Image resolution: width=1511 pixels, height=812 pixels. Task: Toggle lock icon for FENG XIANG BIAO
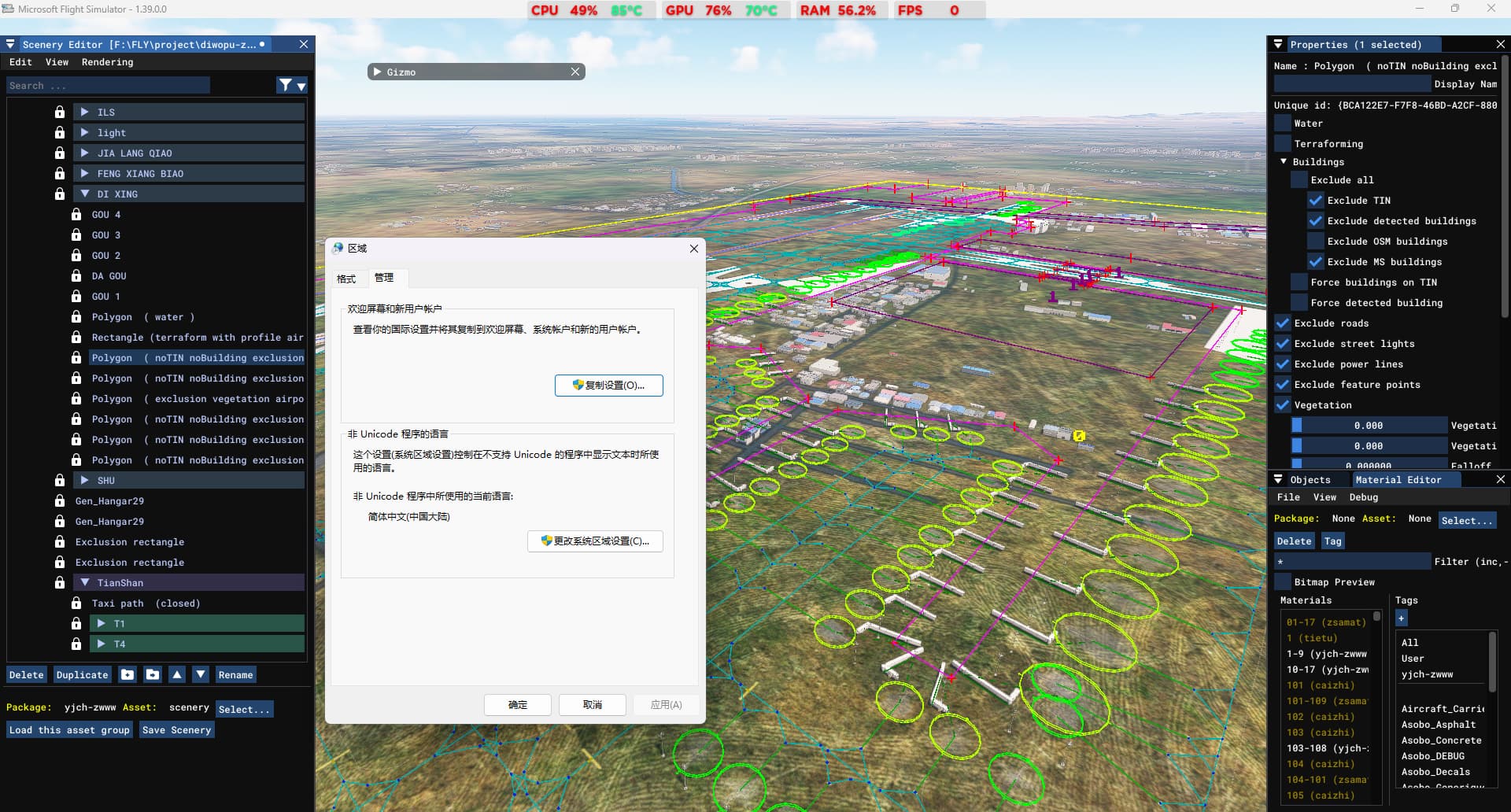click(60, 174)
